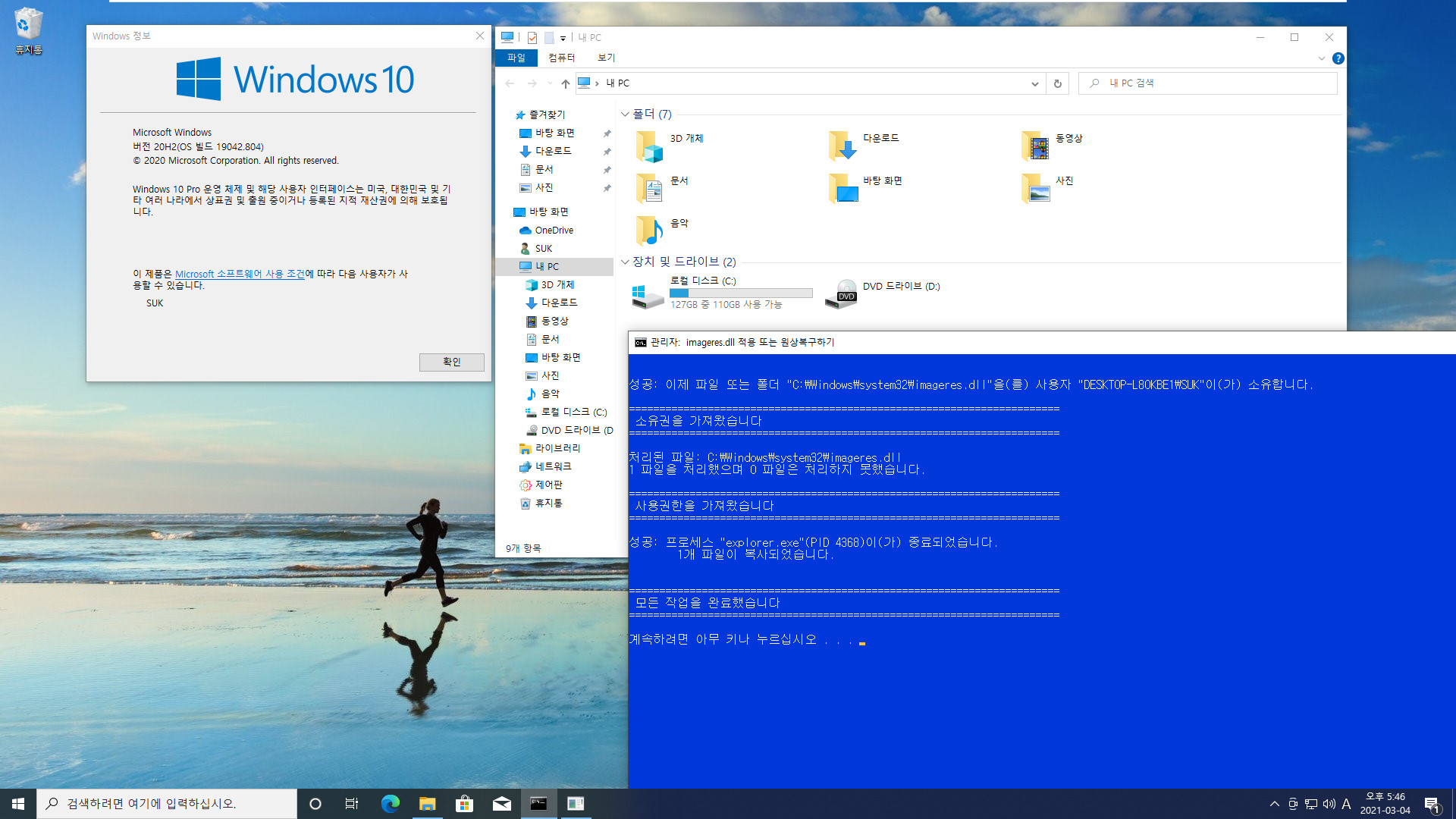Image resolution: width=1456 pixels, height=819 pixels.
Task: Expand the ribbon with chevron arrow
Action: [x=1321, y=58]
